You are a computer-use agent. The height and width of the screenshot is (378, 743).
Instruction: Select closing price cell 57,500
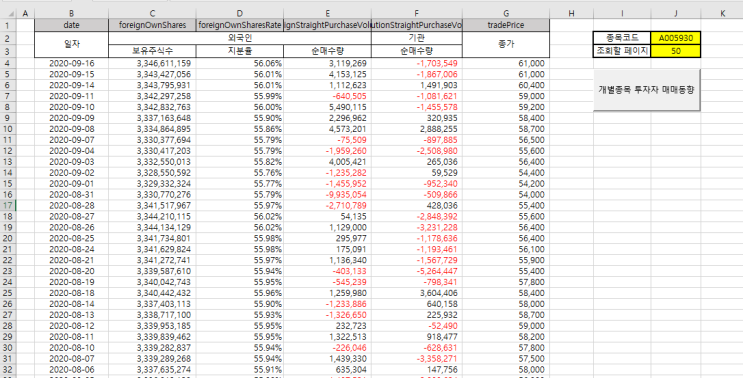pos(506,359)
